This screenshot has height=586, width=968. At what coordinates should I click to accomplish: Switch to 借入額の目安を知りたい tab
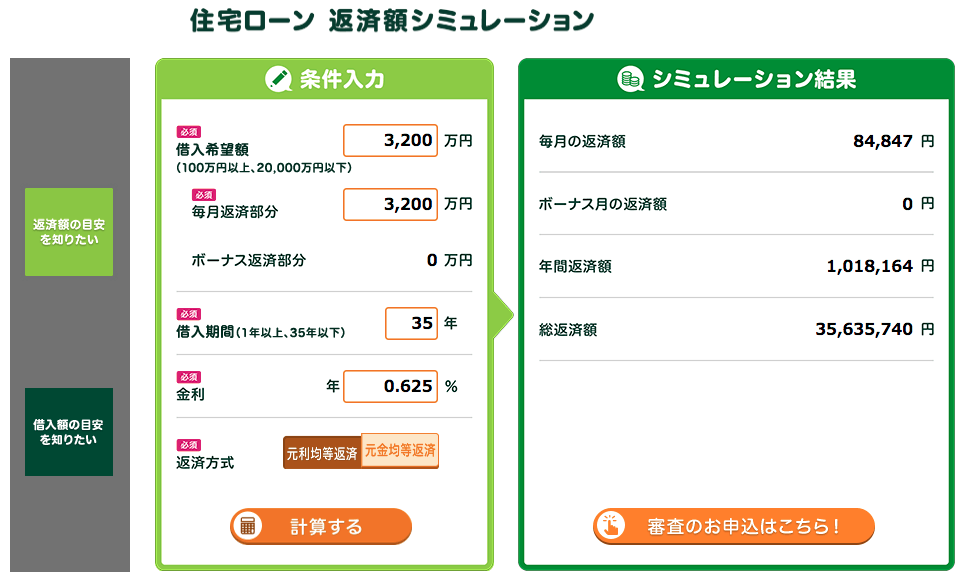69,432
